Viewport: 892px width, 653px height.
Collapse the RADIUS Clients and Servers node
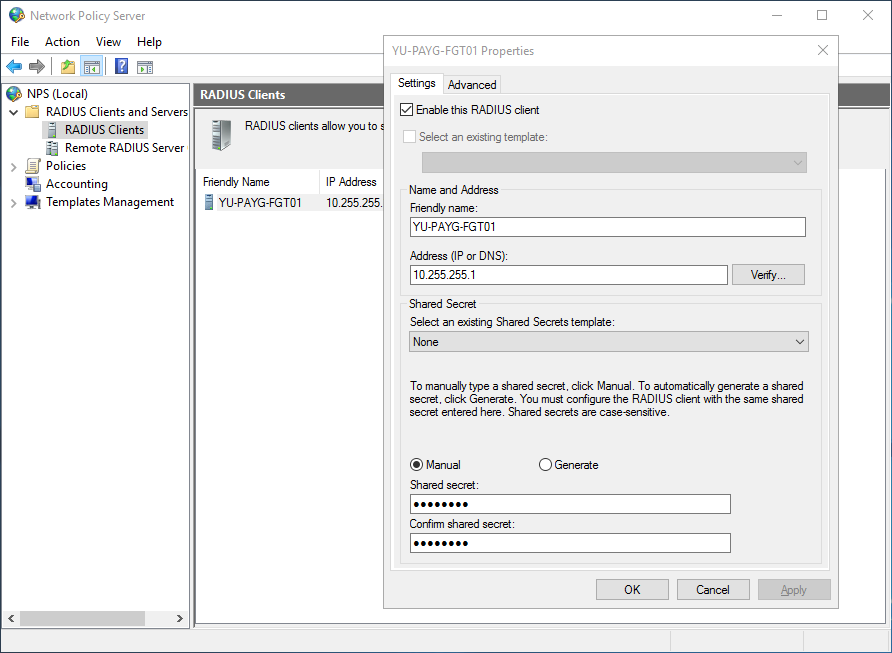[x=12, y=111]
